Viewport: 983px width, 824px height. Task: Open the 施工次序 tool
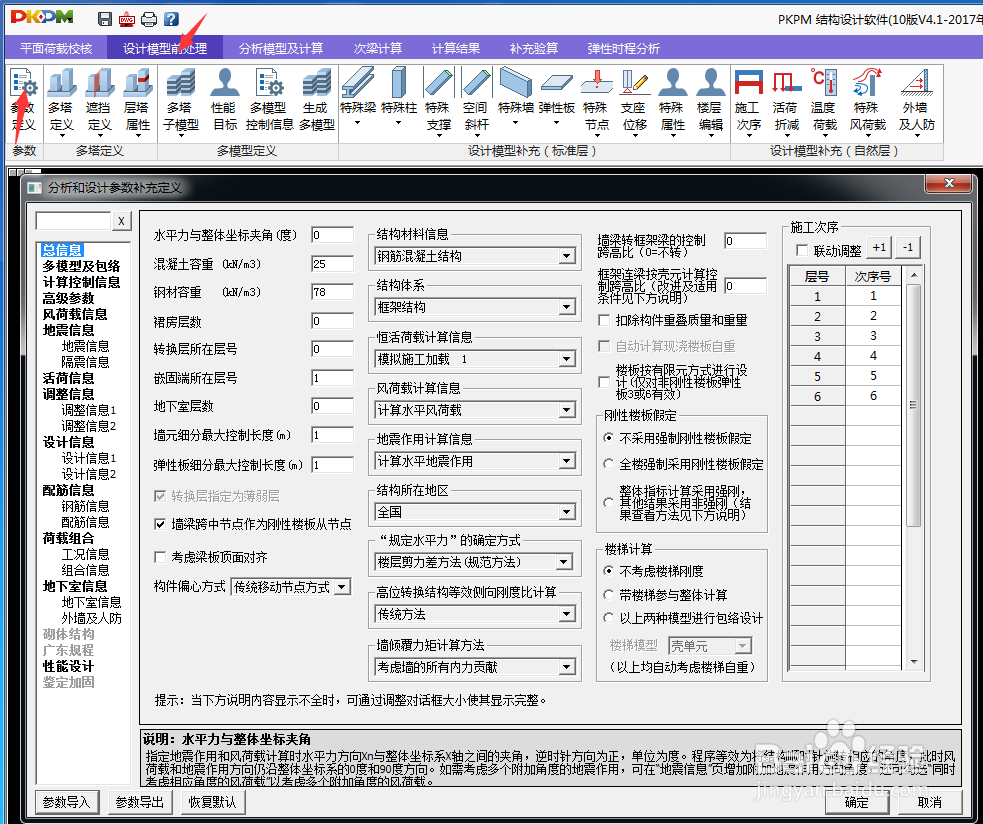coord(748,102)
